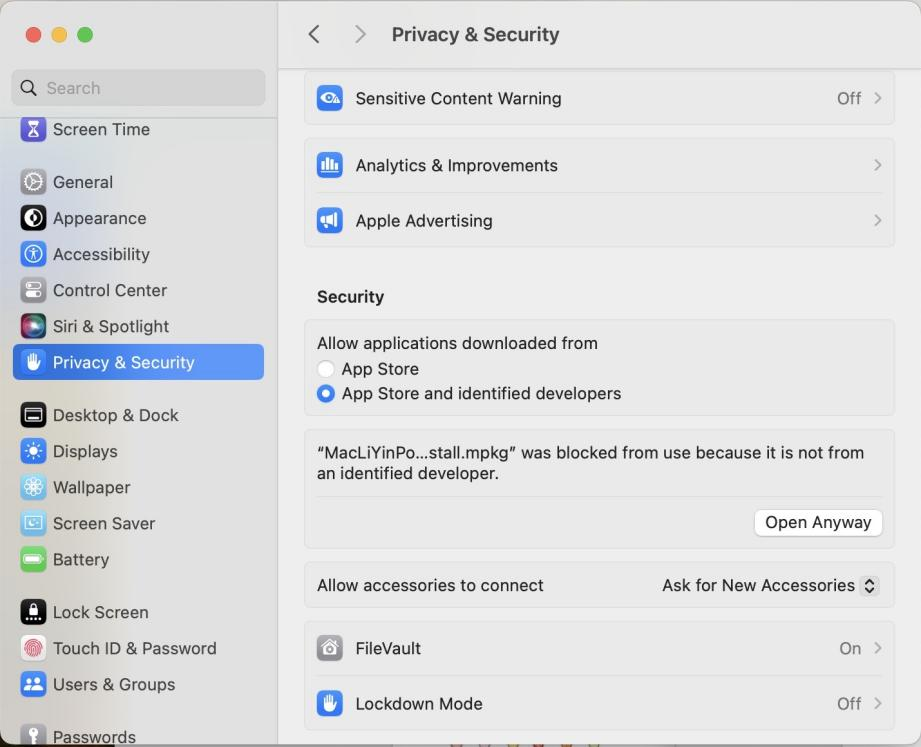Open the Apple Advertising icon
This screenshot has height=747, width=921.
pos(330,220)
